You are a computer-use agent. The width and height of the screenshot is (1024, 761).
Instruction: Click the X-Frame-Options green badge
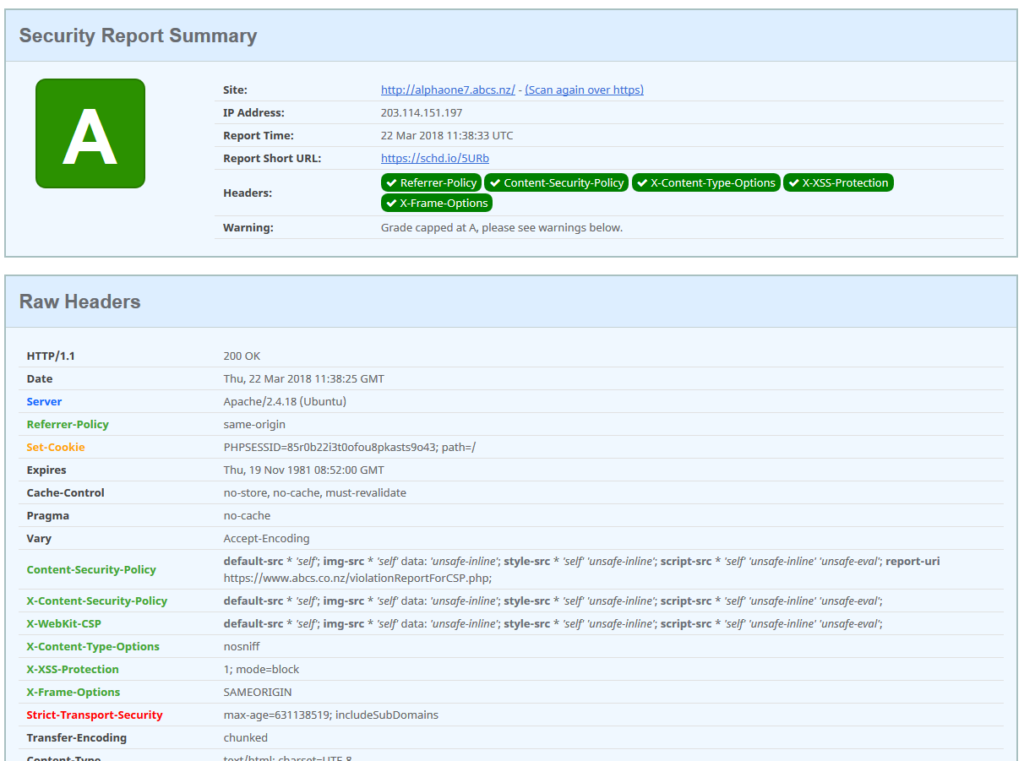pyautogui.click(x=437, y=203)
